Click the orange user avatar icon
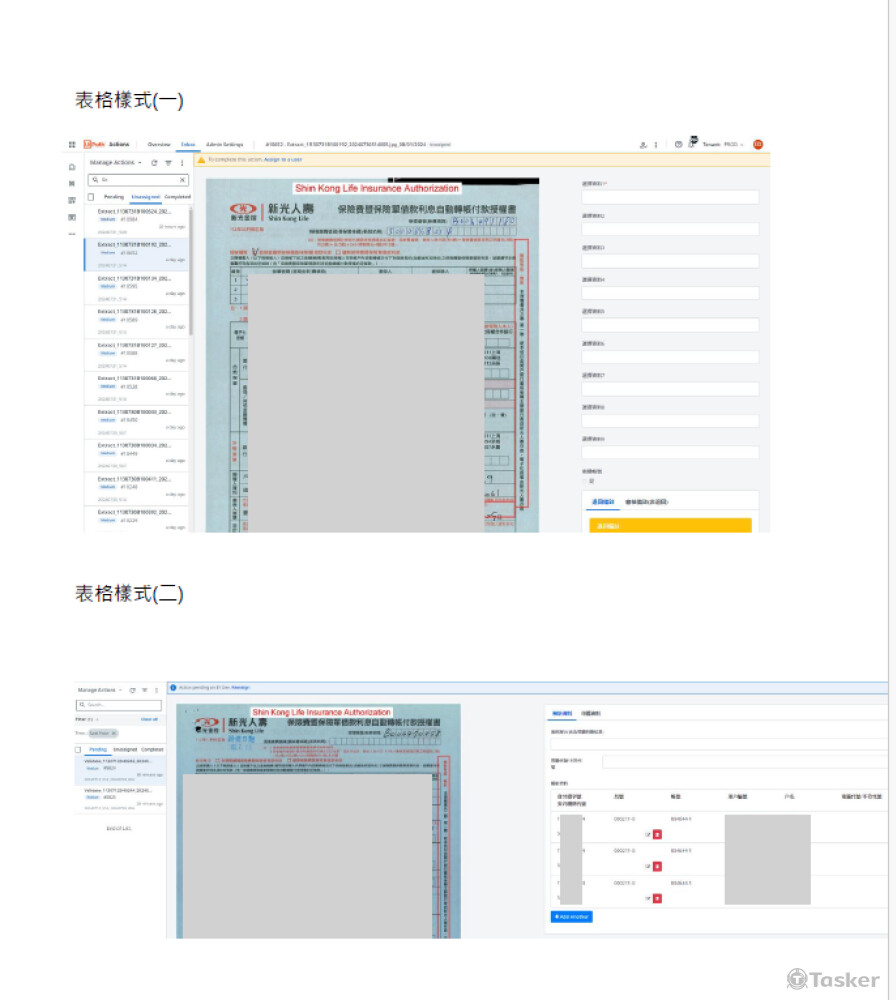 (758, 144)
